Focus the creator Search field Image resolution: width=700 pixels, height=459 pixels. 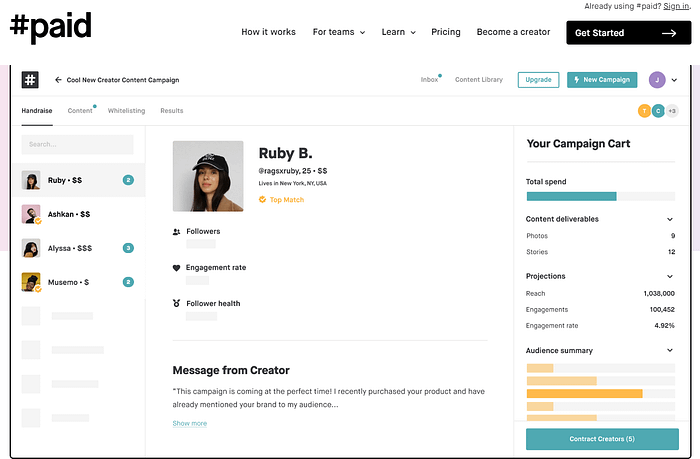(77, 144)
